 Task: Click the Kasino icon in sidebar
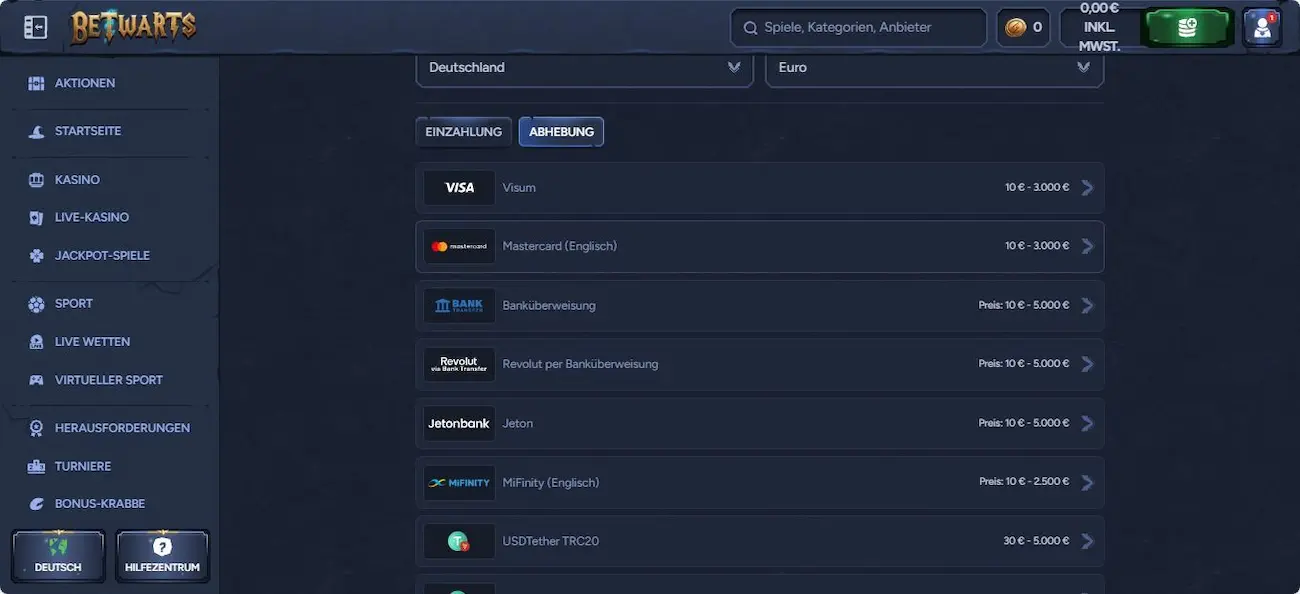click(37, 180)
